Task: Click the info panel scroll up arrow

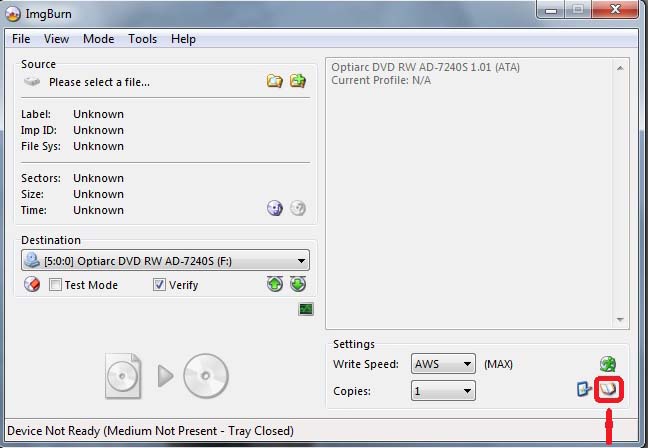Action: pos(620,68)
